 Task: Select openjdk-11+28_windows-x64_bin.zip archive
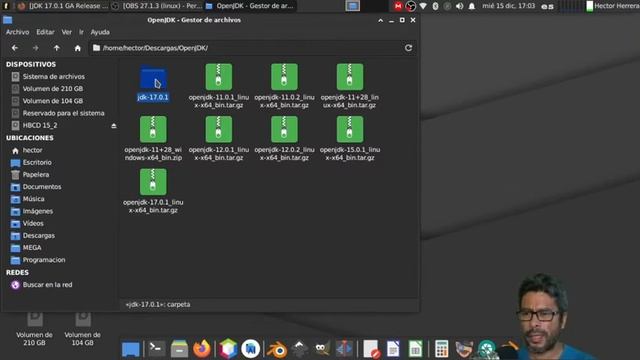(153, 138)
